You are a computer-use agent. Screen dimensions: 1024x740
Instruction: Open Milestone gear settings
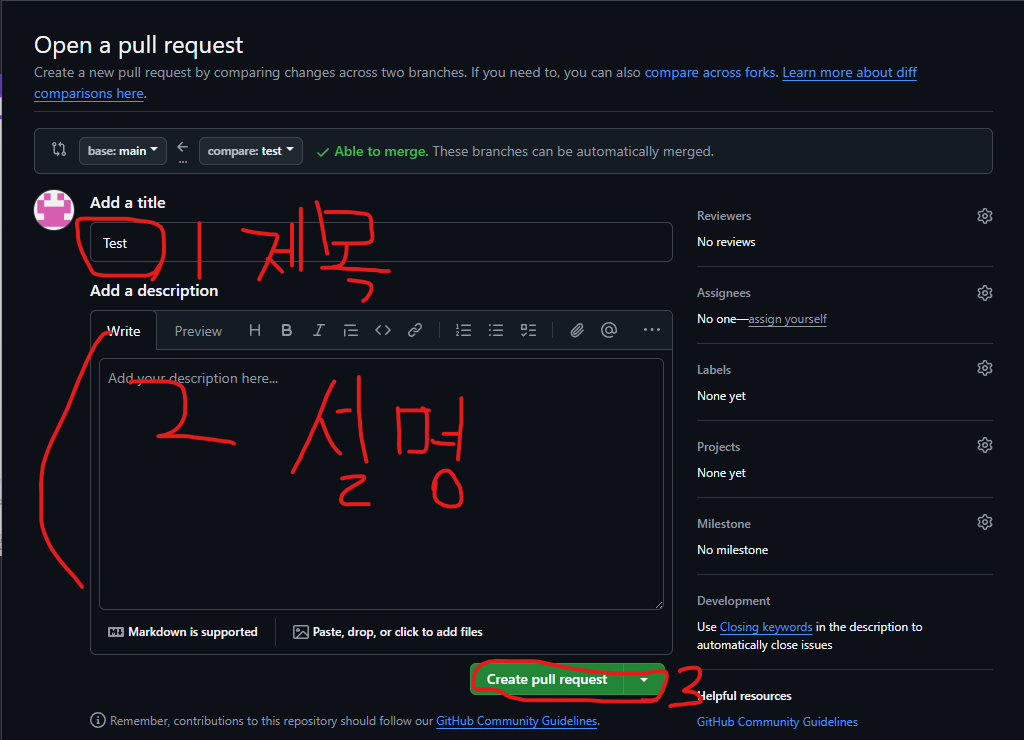985,523
